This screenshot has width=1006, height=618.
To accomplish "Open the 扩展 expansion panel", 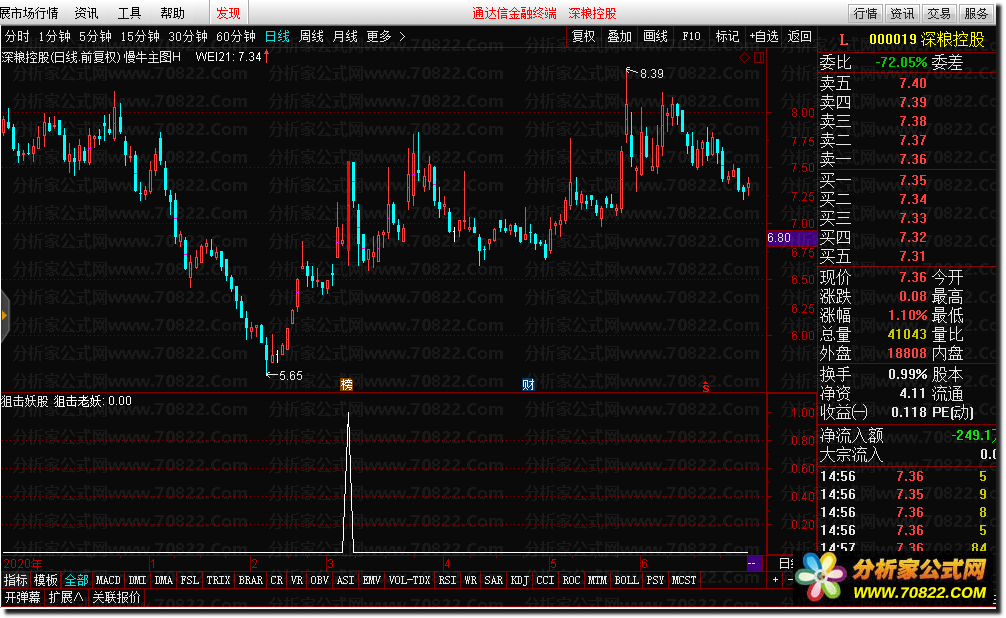I will click(x=66, y=597).
